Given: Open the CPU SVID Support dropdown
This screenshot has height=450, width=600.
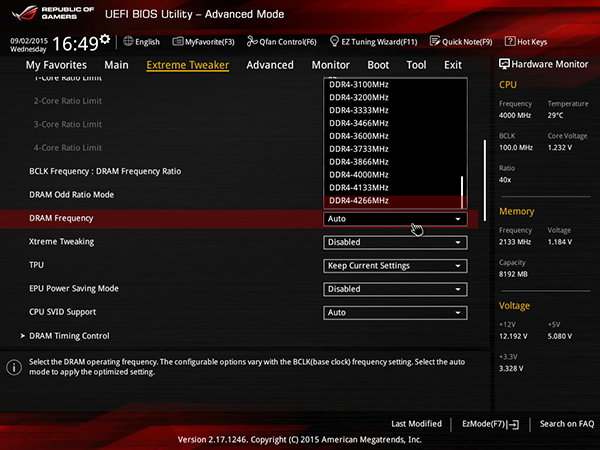Looking at the screenshot, I should (395, 313).
